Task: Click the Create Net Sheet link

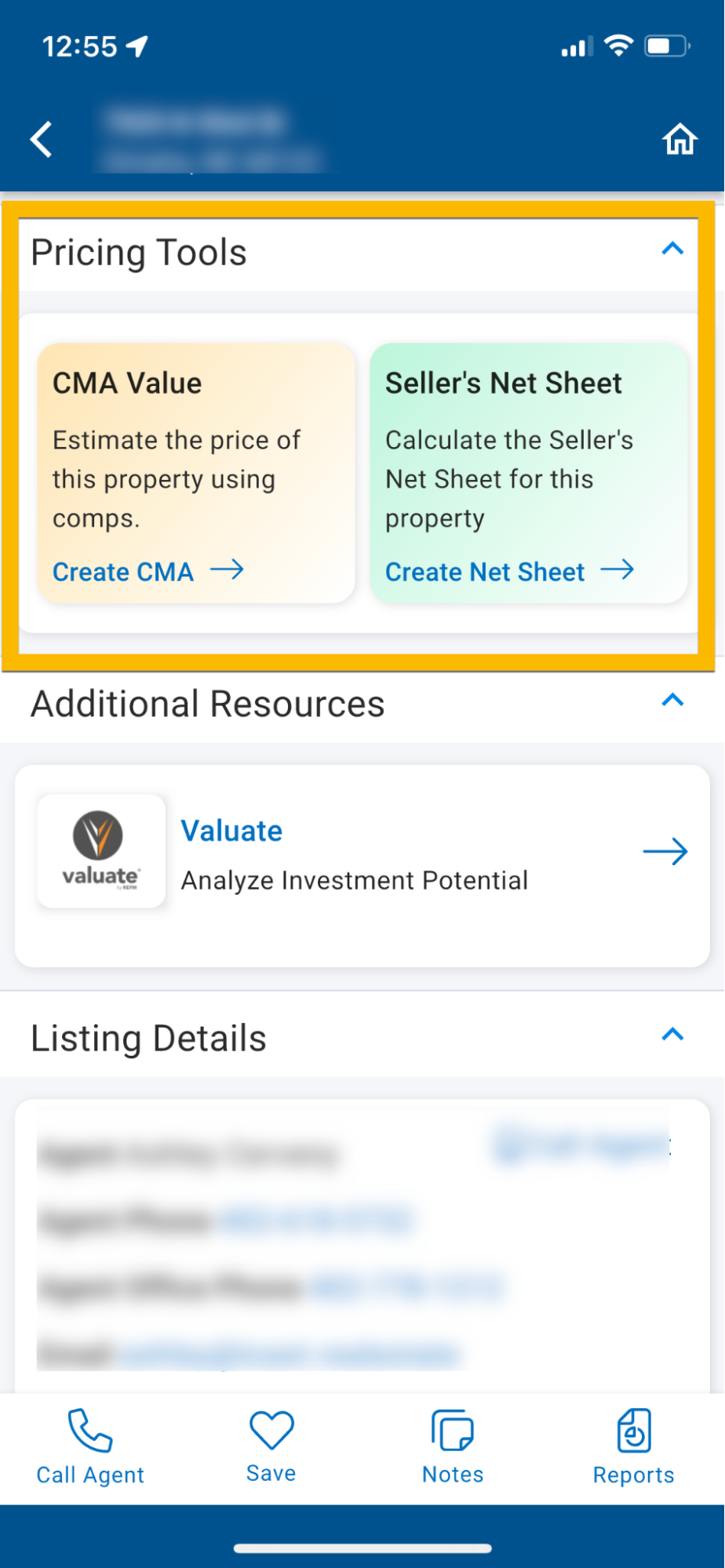Action: click(x=485, y=572)
